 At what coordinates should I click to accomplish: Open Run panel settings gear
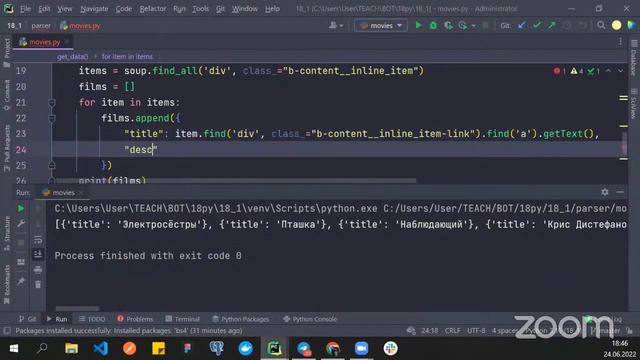click(604, 192)
